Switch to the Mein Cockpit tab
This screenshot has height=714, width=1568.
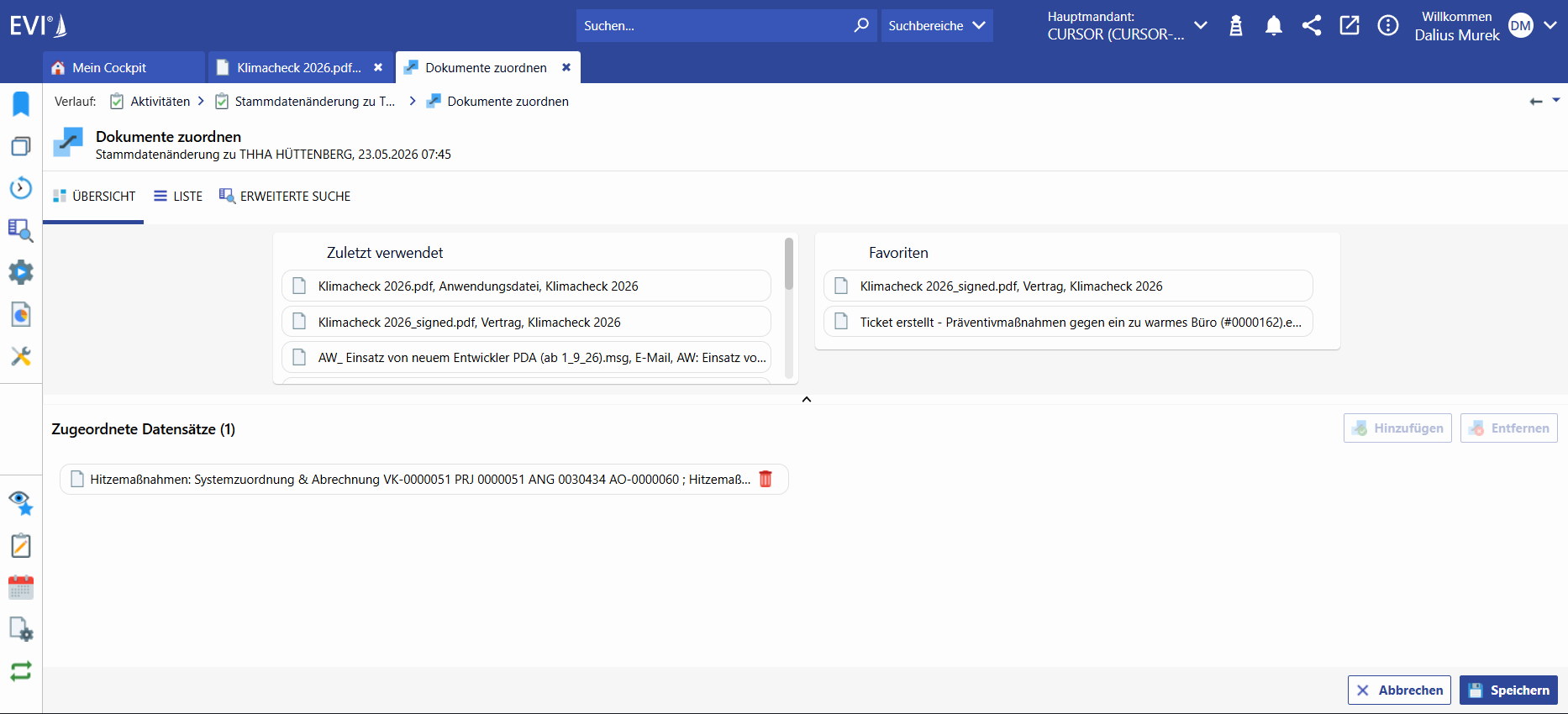coord(124,67)
